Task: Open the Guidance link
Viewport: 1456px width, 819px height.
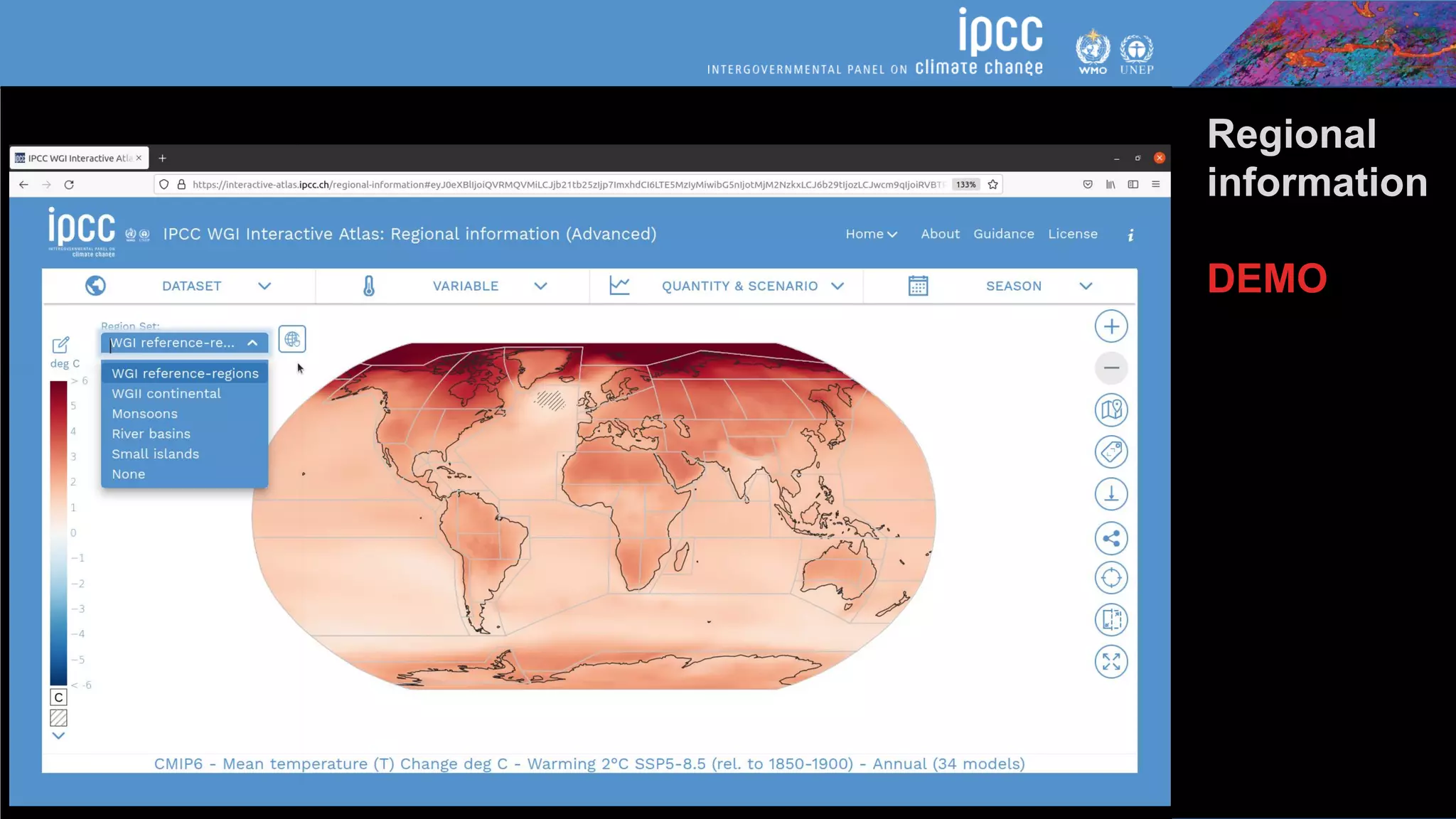Action: pyautogui.click(x=1003, y=234)
